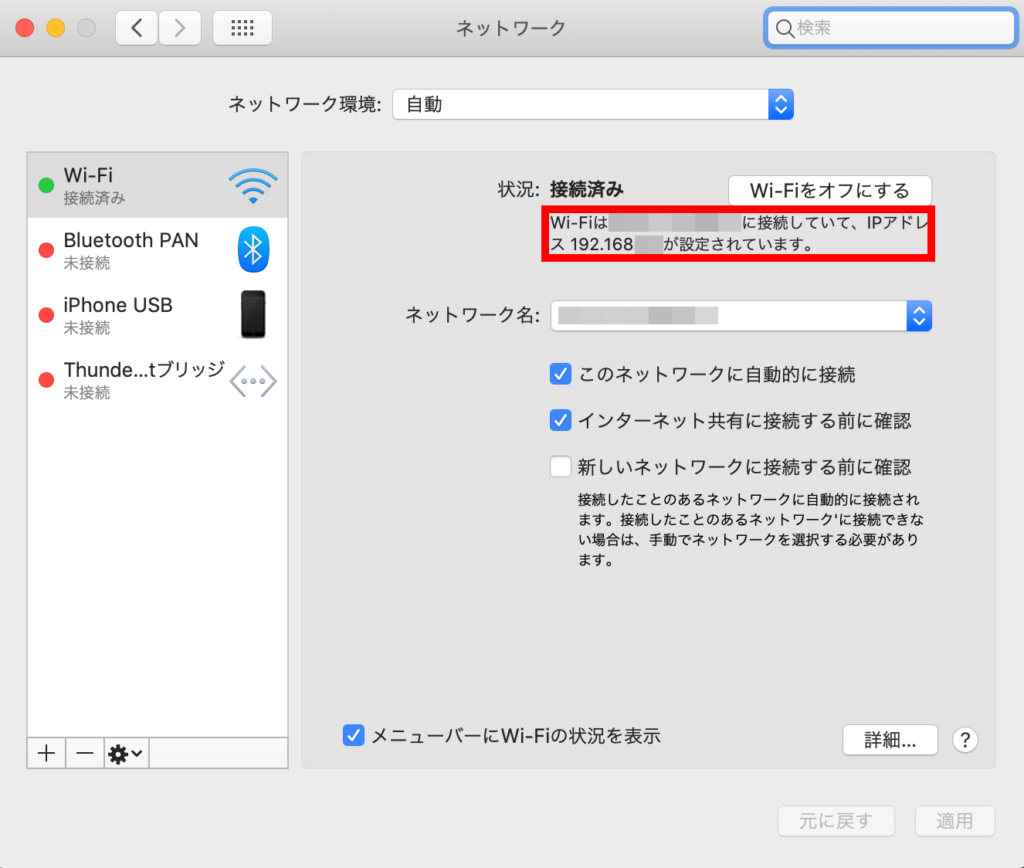Image resolution: width=1024 pixels, height=868 pixels.
Task: Remove selected service with minus button
Action: (x=85, y=753)
